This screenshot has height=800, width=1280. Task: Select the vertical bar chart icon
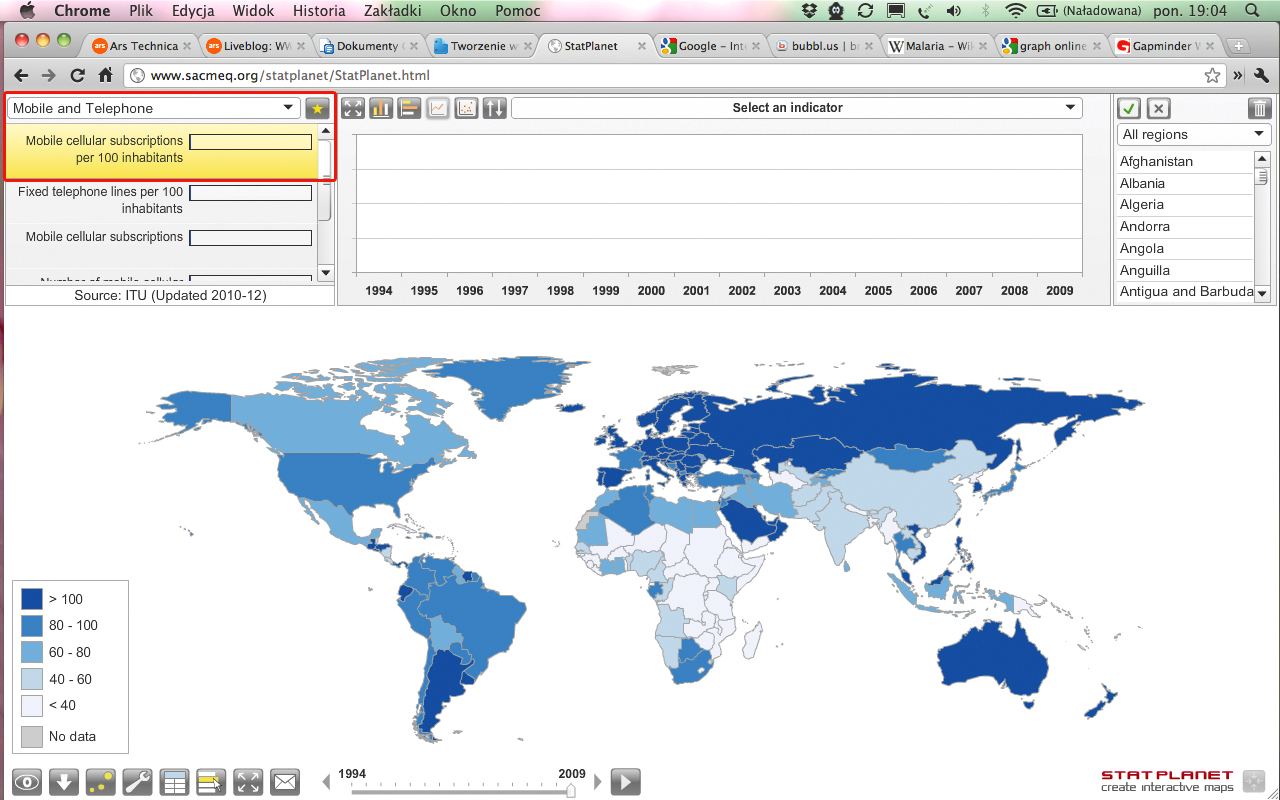pos(381,108)
